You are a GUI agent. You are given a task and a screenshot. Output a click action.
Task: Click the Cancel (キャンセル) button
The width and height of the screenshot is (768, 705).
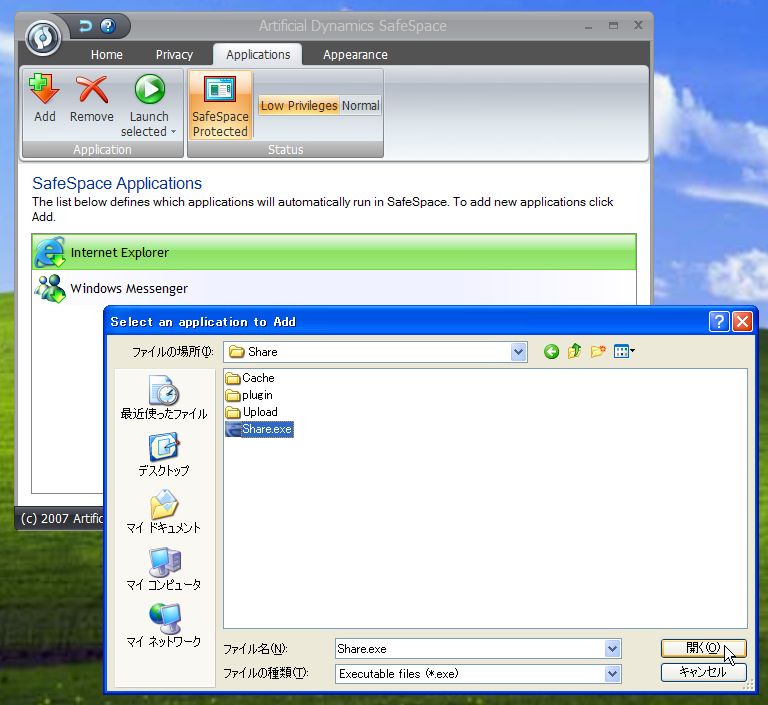[703, 672]
